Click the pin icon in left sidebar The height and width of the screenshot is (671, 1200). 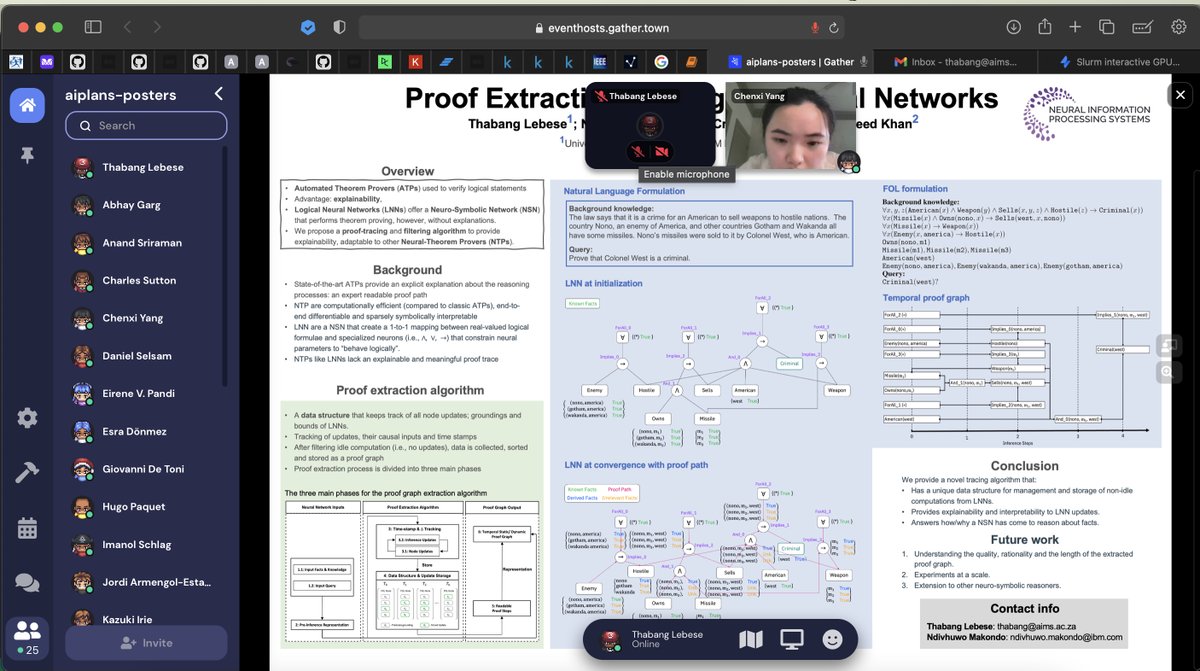click(x=27, y=155)
